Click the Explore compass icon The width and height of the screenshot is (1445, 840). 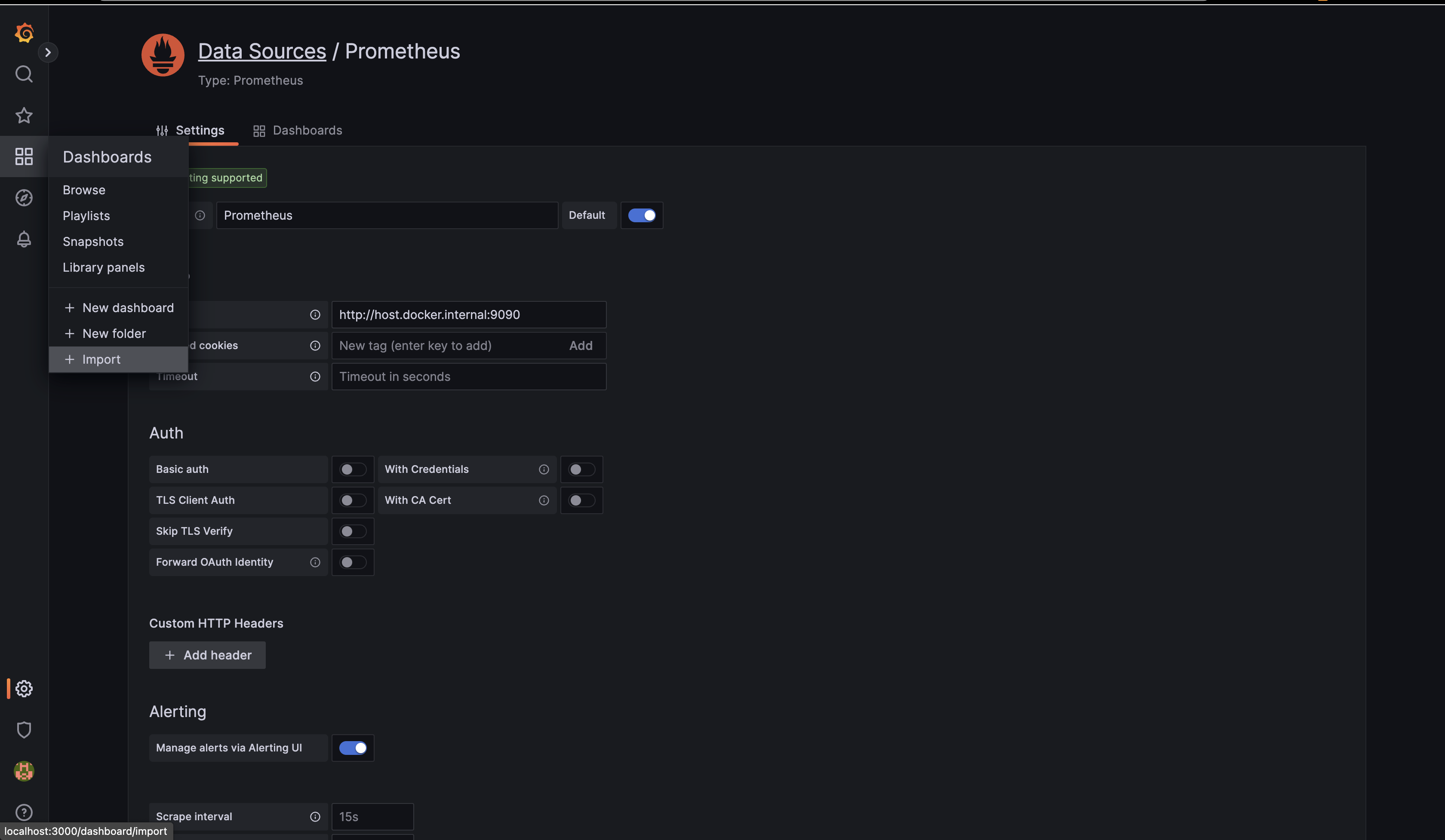click(x=24, y=198)
